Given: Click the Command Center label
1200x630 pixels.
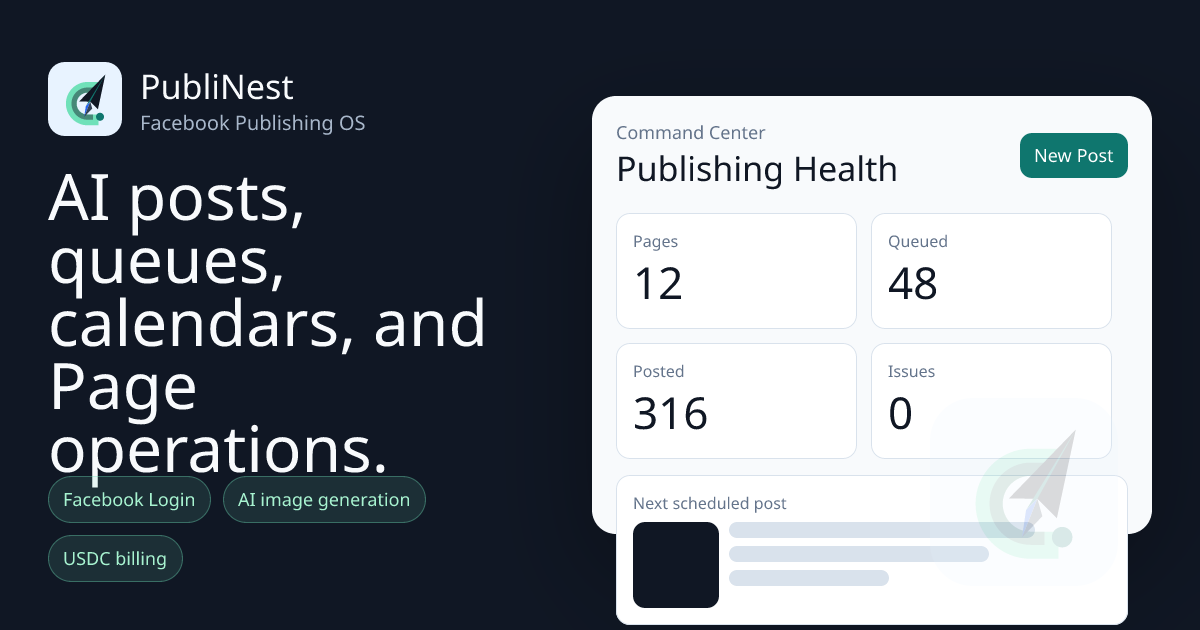Looking at the screenshot, I should point(691,133).
